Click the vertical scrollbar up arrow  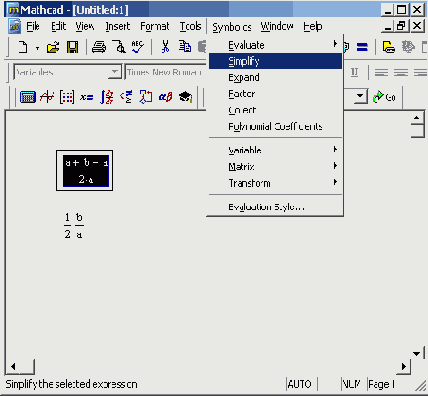click(416, 118)
